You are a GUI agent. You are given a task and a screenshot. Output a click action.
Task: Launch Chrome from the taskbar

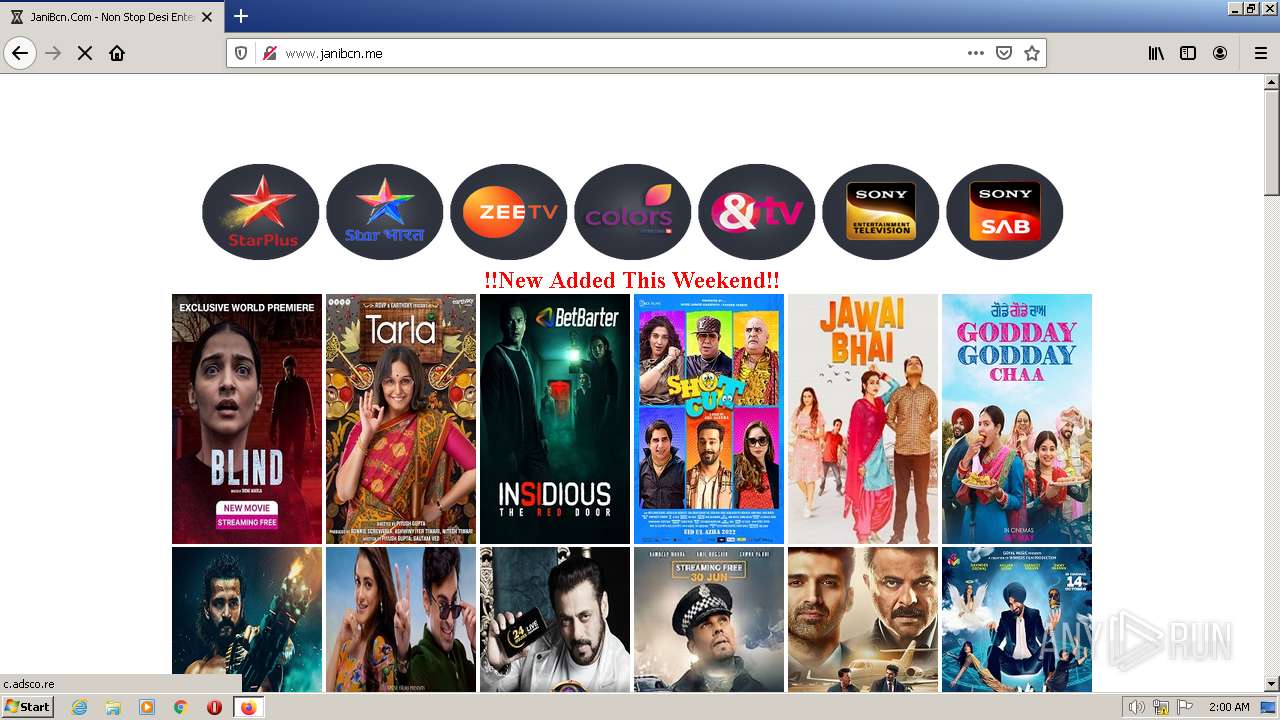(x=181, y=707)
